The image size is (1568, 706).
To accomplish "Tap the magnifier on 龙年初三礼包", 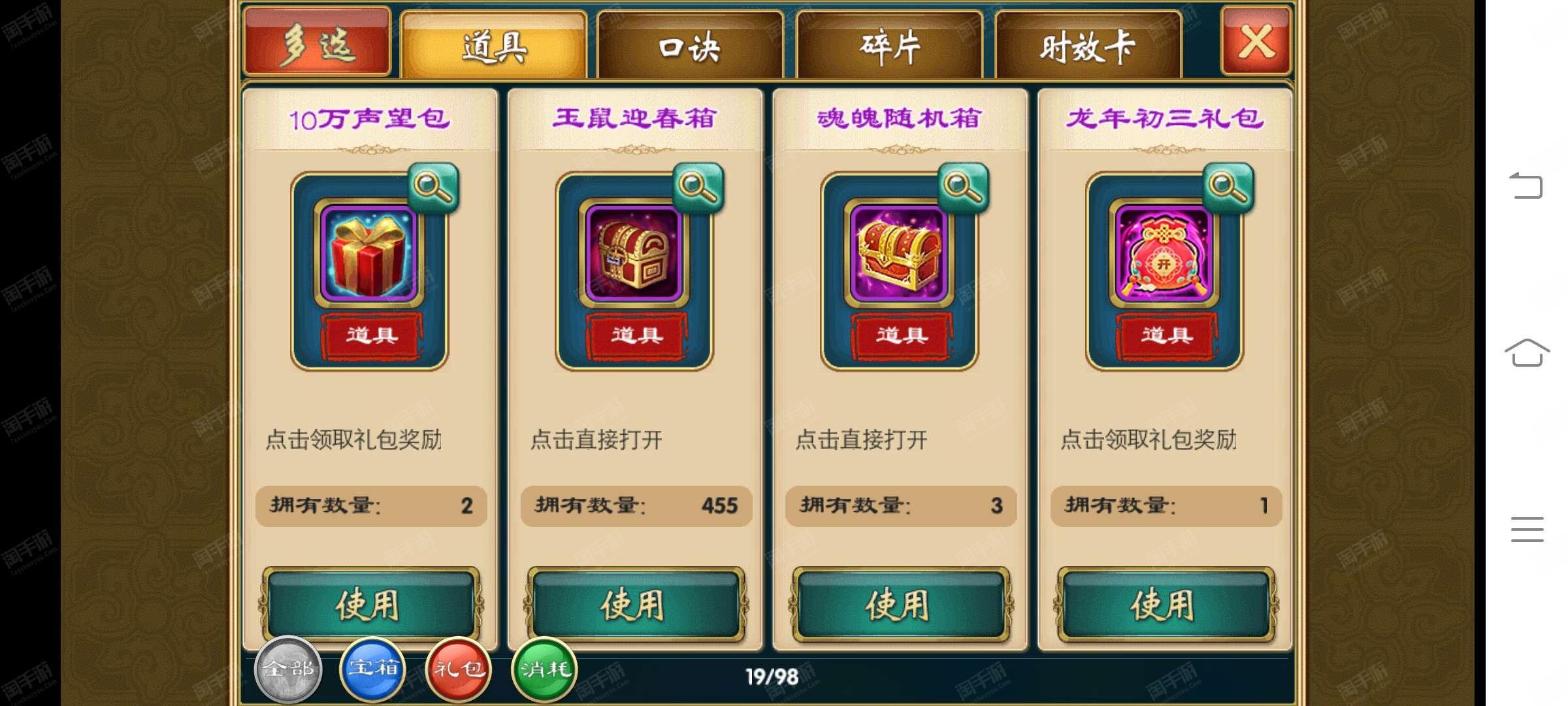I will point(1229,187).
